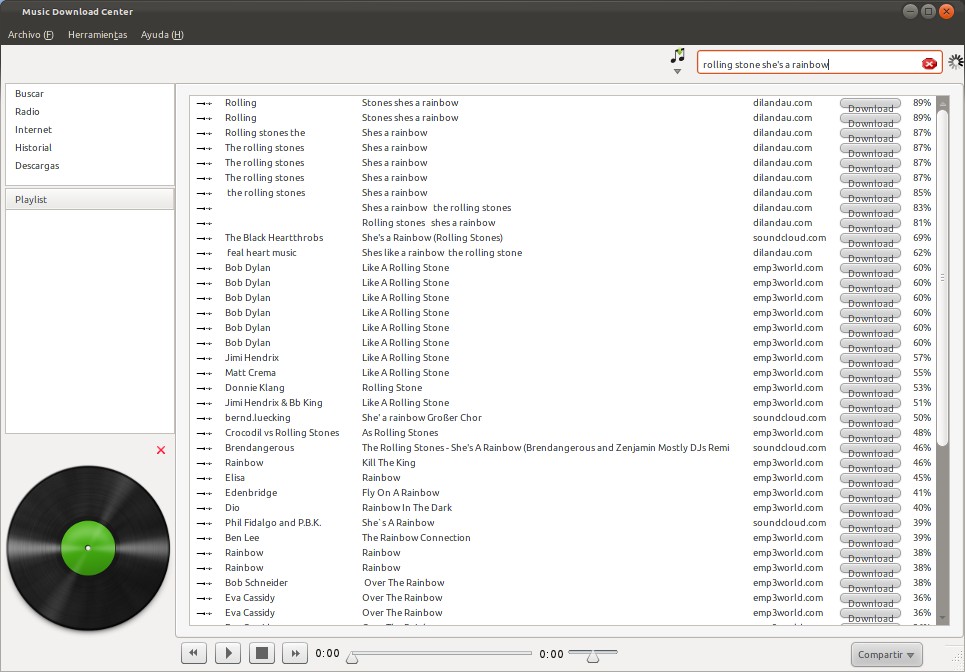This screenshot has width=965, height=672.
Task: Select Radio in the left sidebar
Action: pos(26,111)
